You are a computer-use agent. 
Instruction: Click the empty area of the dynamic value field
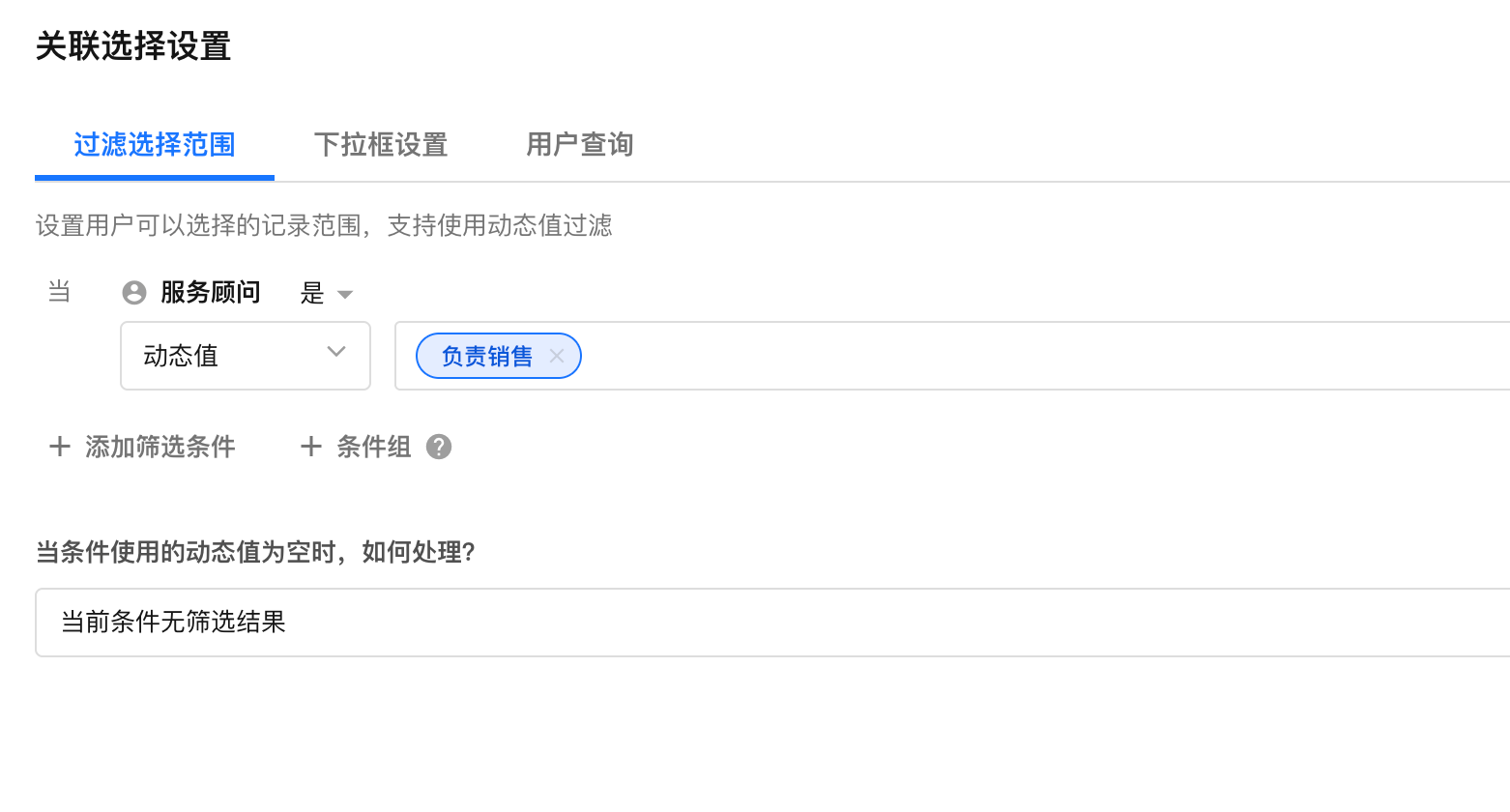pyautogui.click(x=967, y=356)
